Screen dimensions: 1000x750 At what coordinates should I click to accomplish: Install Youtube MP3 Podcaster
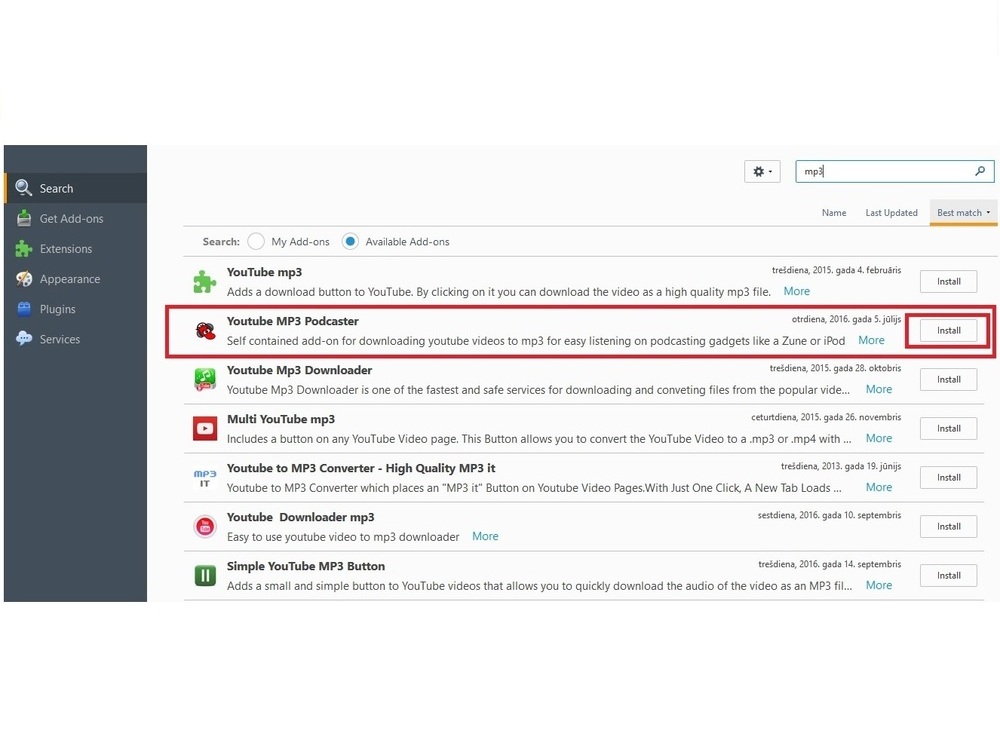[x=948, y=330]
